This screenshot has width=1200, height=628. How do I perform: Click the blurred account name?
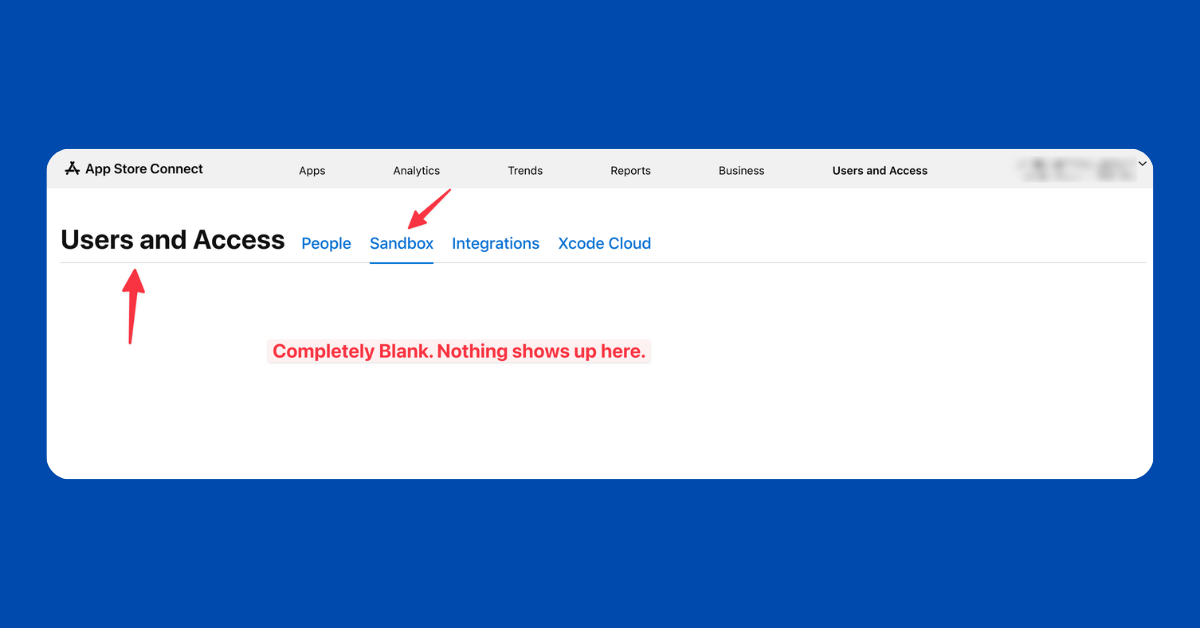click(x=1076, y=170)
